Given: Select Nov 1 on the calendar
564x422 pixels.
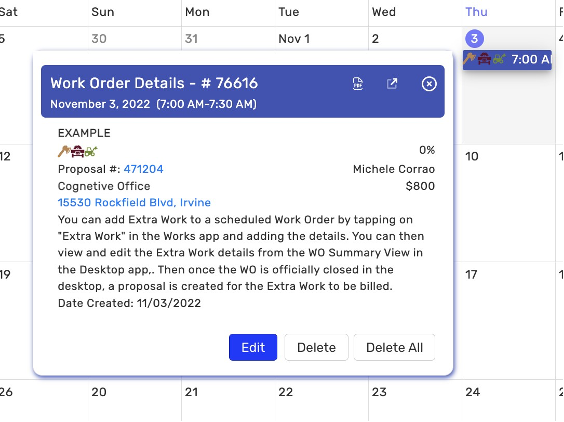Looking at the screenshot, I should tap(294, 39).
